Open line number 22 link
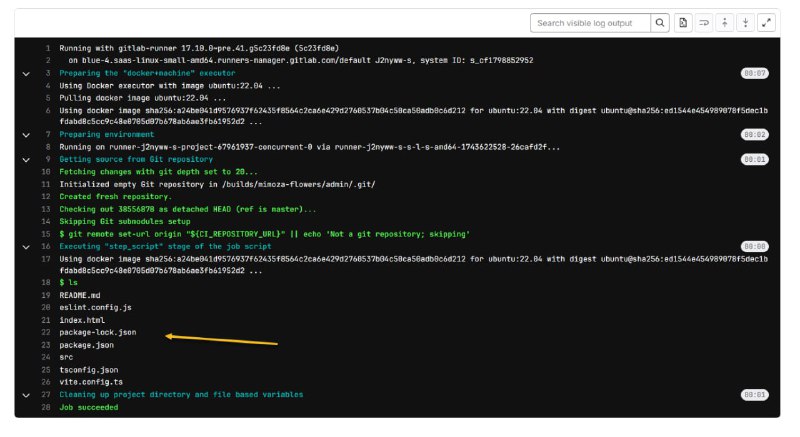This screenshot has width=800, height=437. point(46,332)
